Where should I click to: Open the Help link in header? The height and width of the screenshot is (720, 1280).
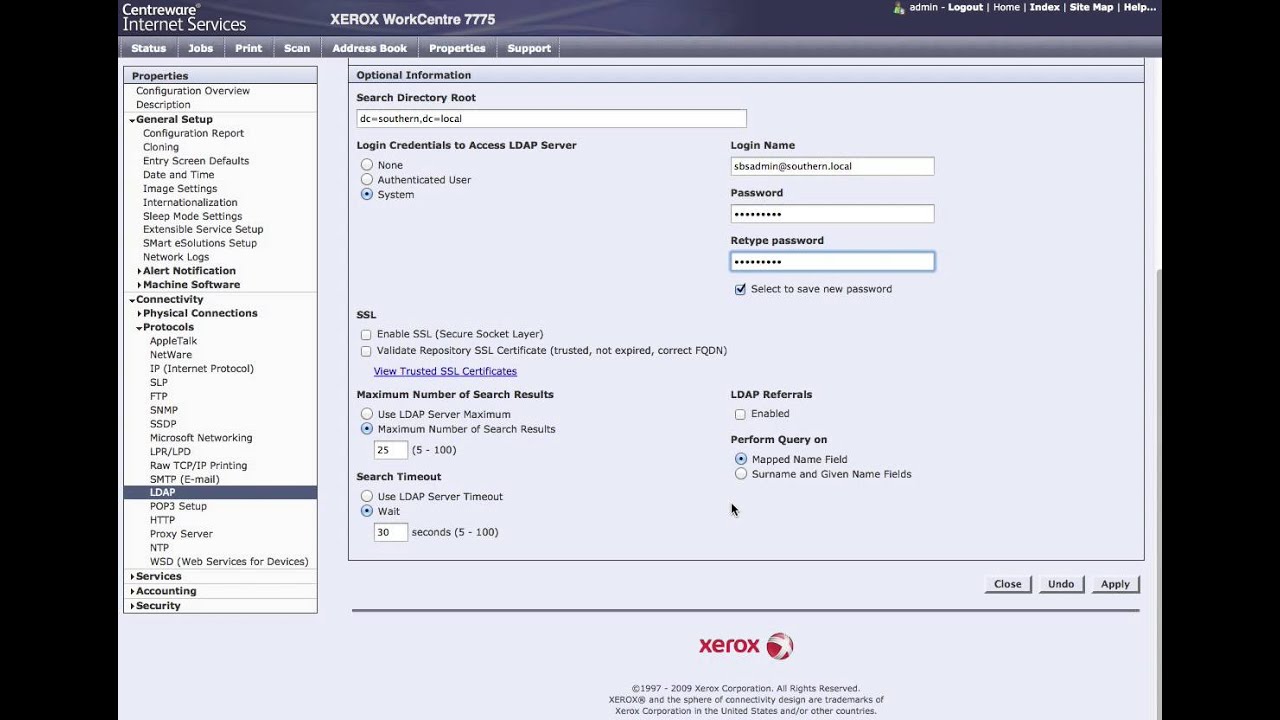(x=1139, y=7)
